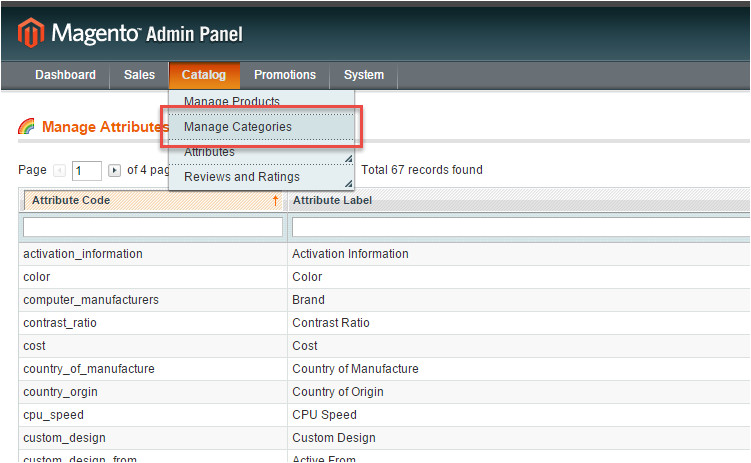Select Manage Categories from the Catalog dropdown
This screenshot has width=751, height=463.
coord(238,127)
